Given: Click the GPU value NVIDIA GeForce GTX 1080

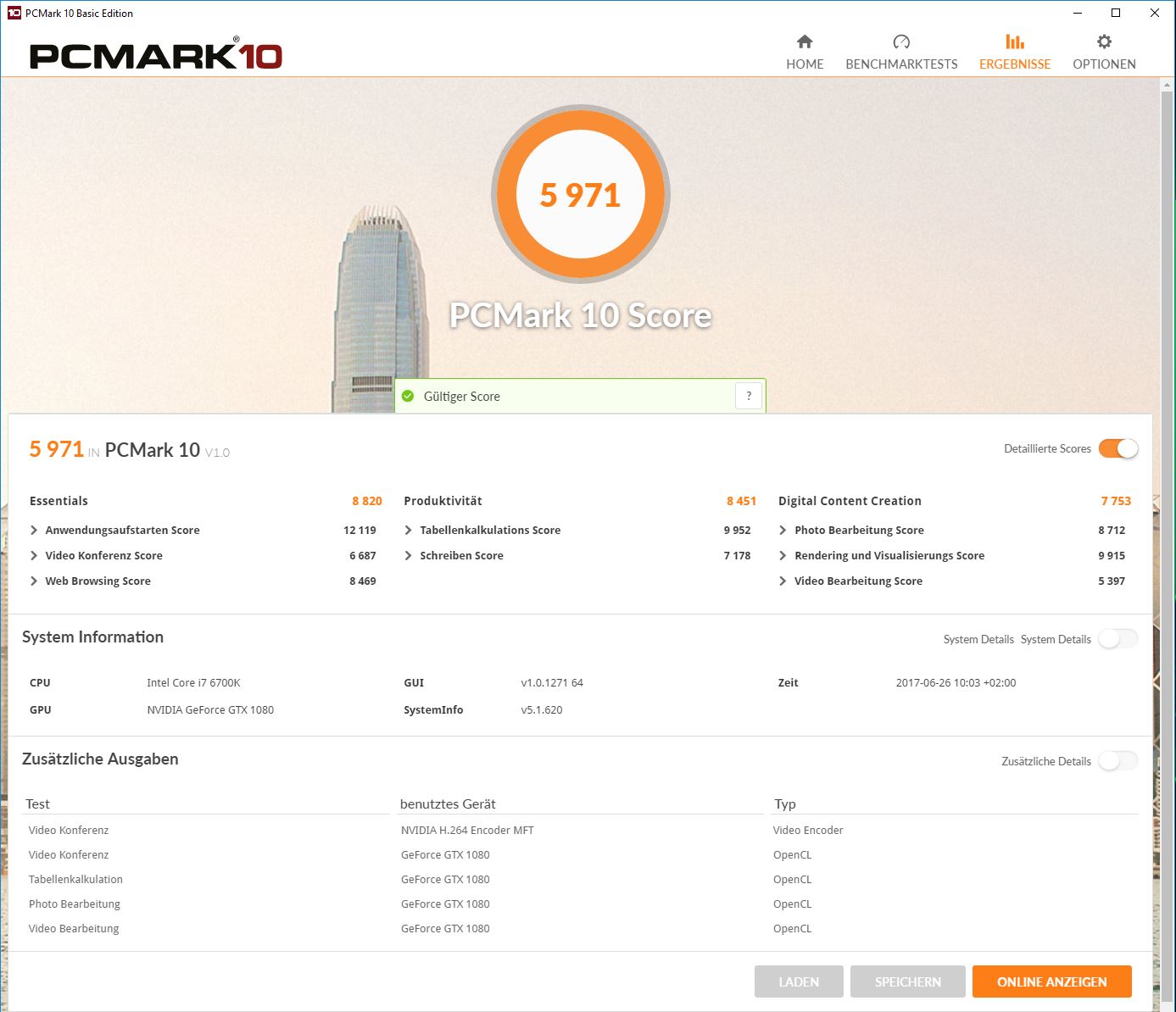Looking at the screenshot, I should pyautogui.click(x=210, y=709).
